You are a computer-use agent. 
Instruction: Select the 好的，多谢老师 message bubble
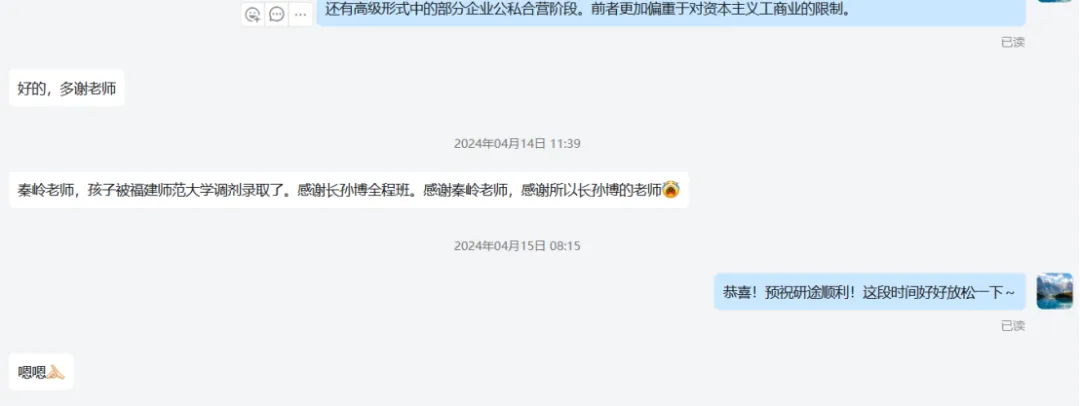tap(67, 88)
